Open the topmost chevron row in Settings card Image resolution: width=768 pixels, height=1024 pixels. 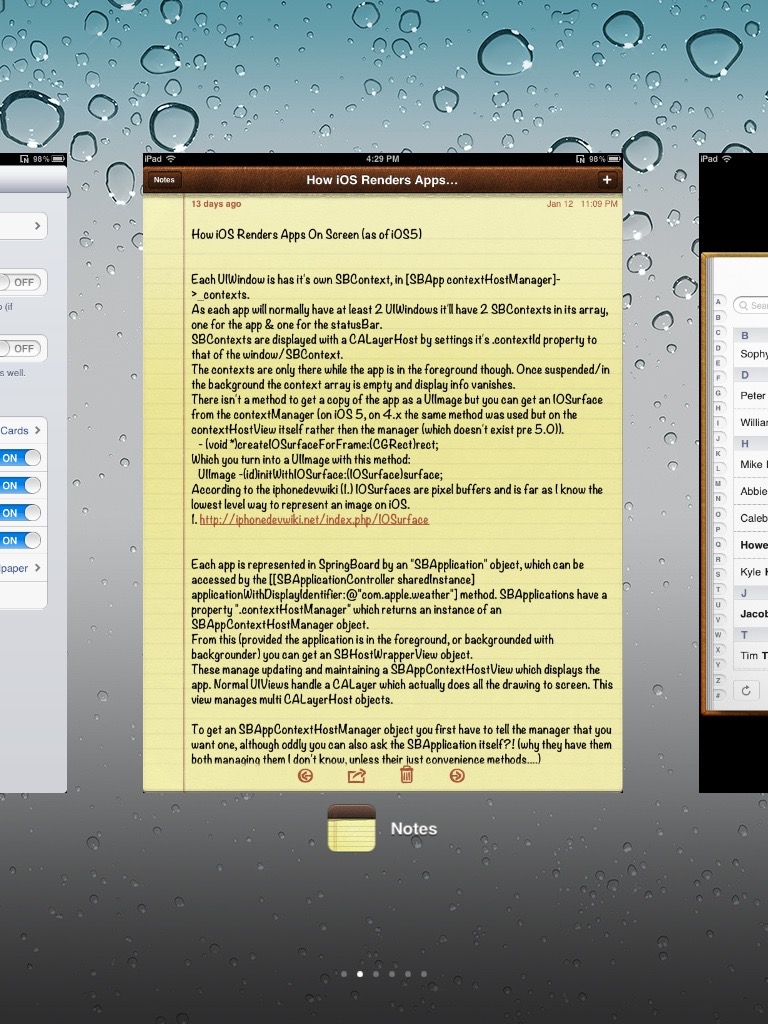pos(23,225)
